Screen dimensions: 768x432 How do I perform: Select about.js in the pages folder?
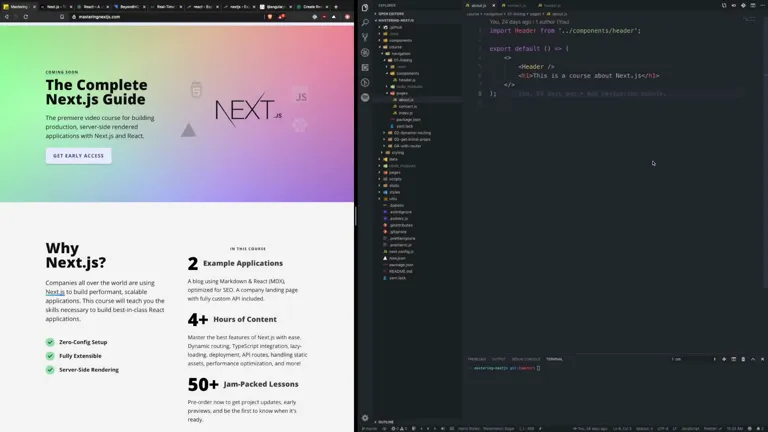coord(406,99)
